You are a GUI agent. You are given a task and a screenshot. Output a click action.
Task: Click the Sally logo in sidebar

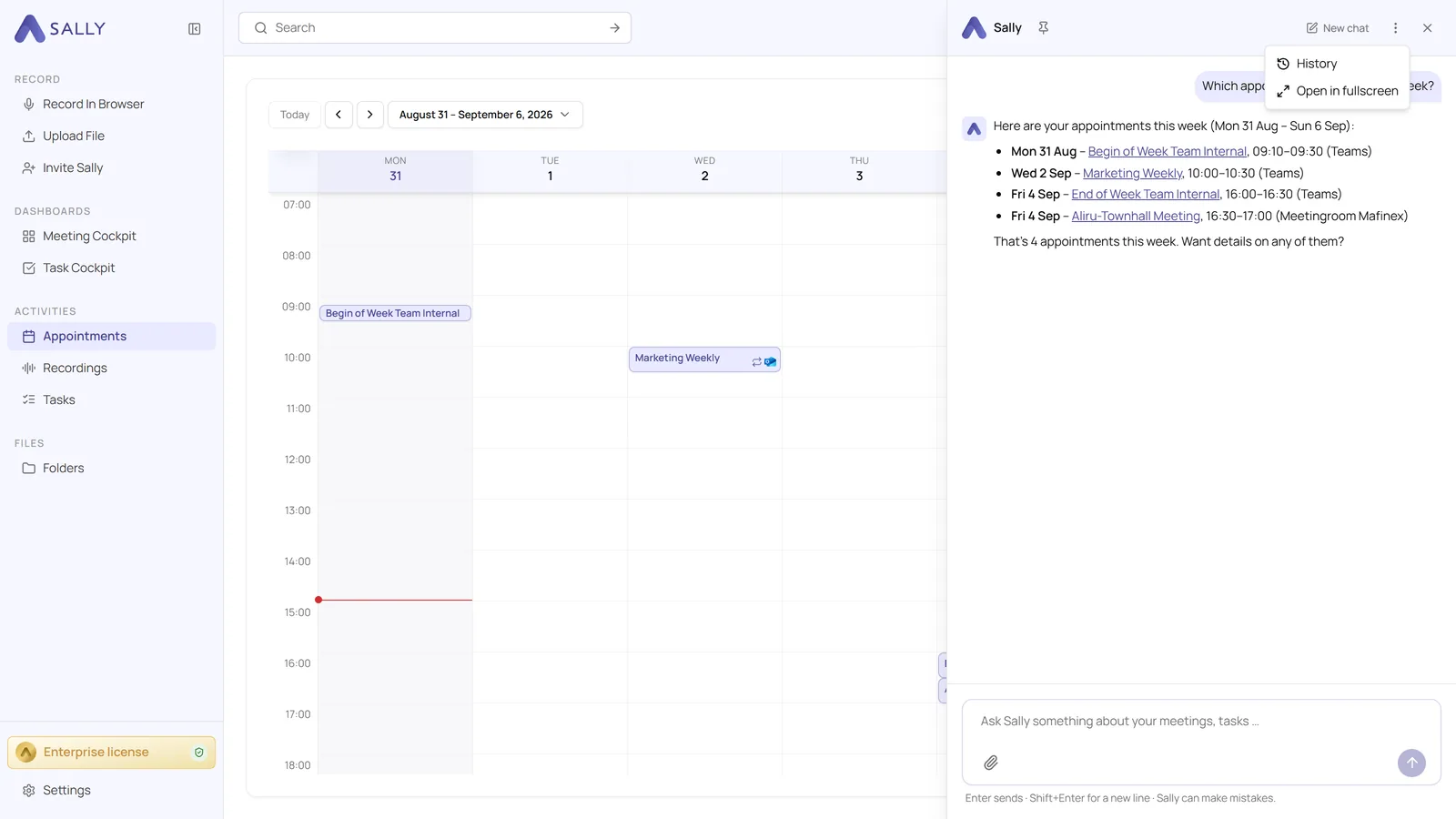click(60, 28)
